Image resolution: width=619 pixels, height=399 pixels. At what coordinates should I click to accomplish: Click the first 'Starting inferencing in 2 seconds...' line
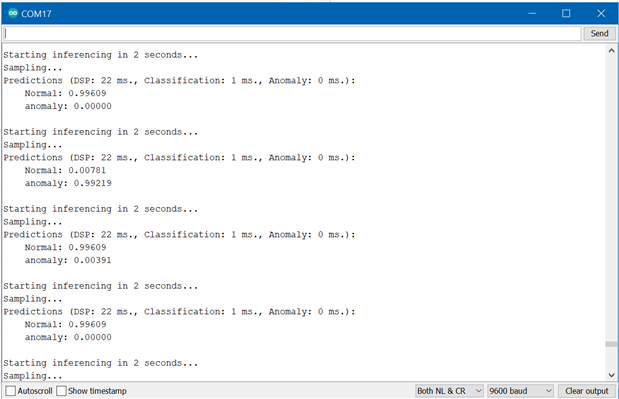click(101, 55)
